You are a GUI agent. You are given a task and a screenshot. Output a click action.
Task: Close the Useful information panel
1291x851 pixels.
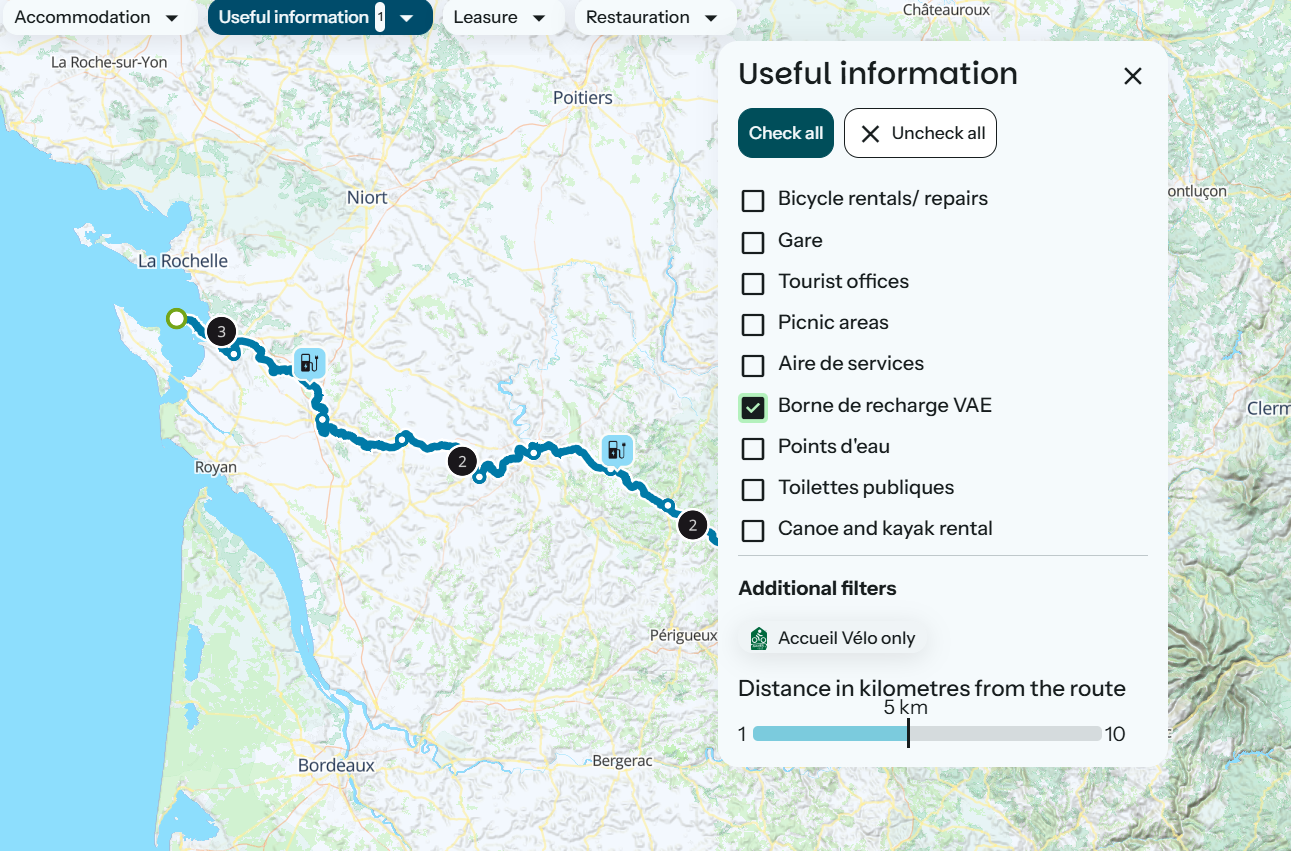pyautogui.click(x=1132, y=76)
